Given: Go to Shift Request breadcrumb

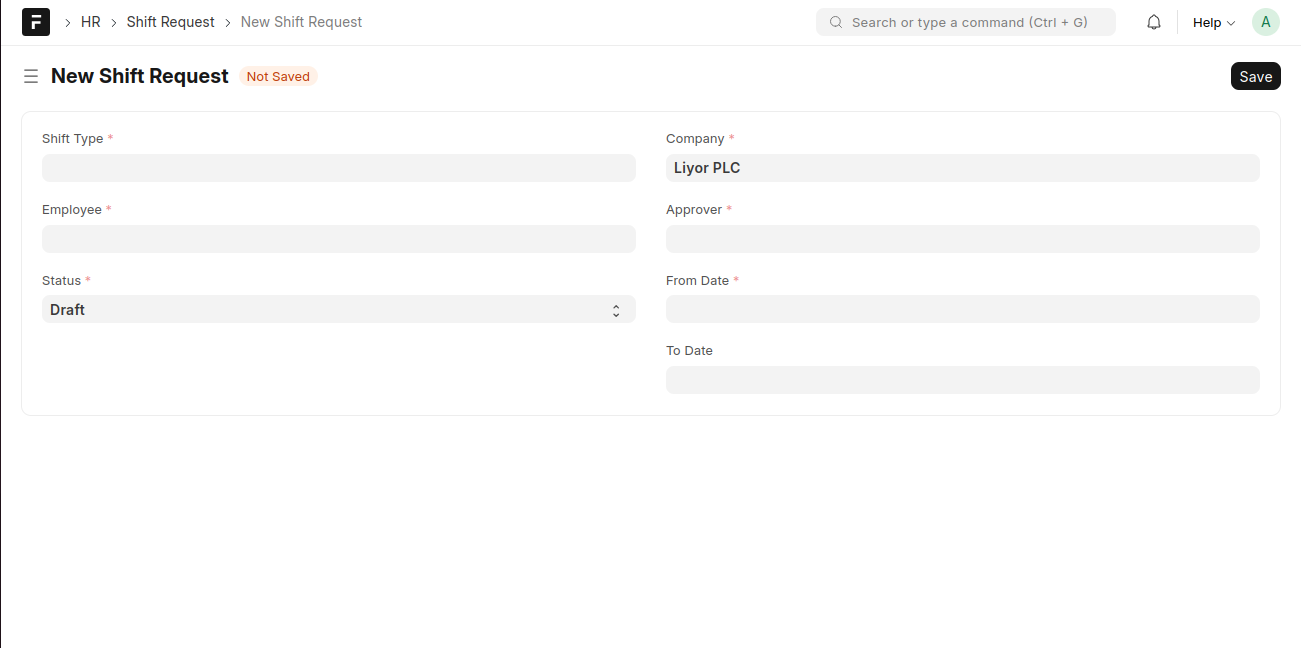Looking at the screenshot, I should click(170, 22).
